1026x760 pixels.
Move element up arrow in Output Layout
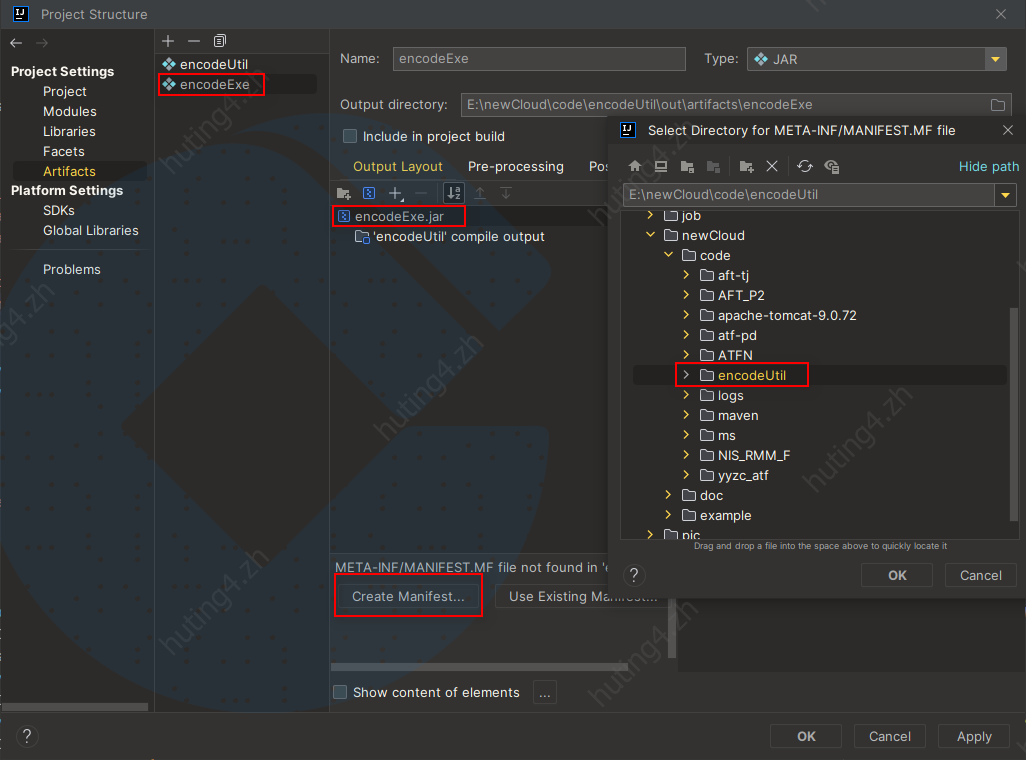[x=480, y=193]
